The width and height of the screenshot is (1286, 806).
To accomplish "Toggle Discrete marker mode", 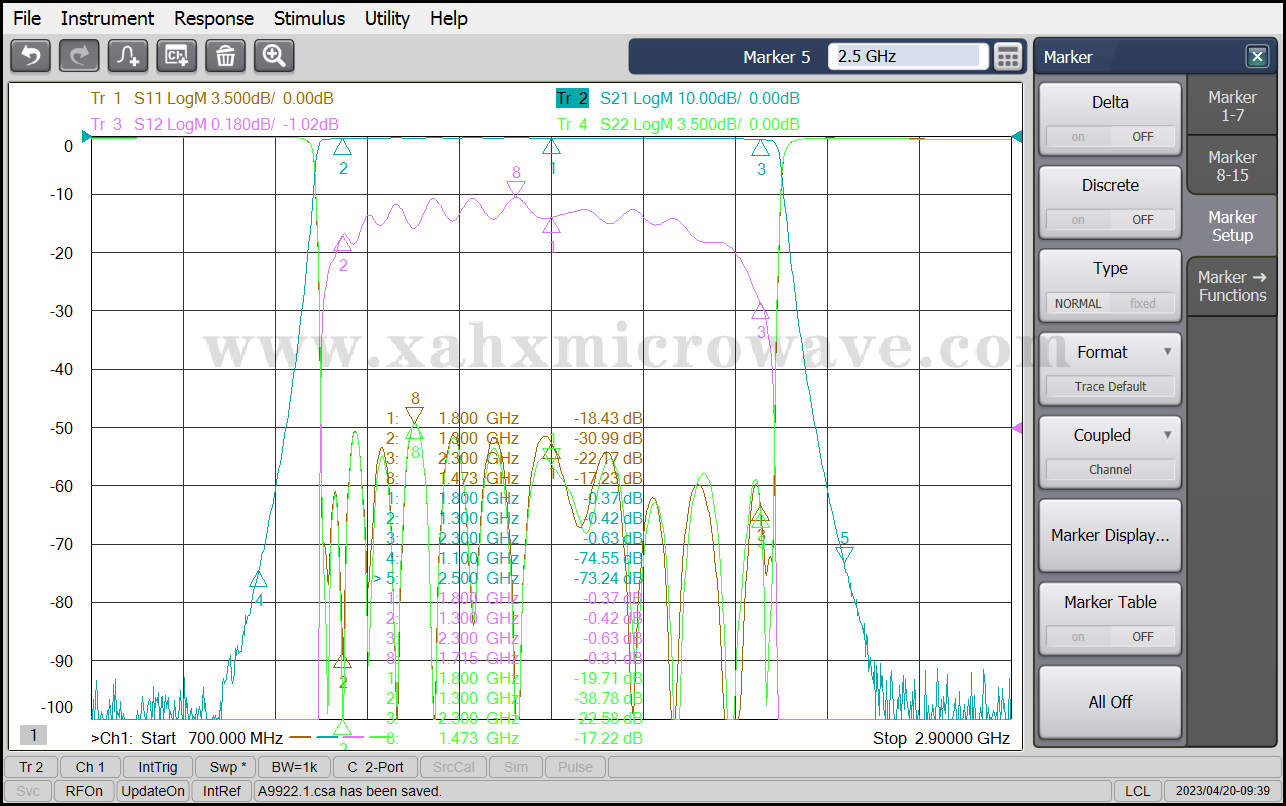I will [1110, 220].
